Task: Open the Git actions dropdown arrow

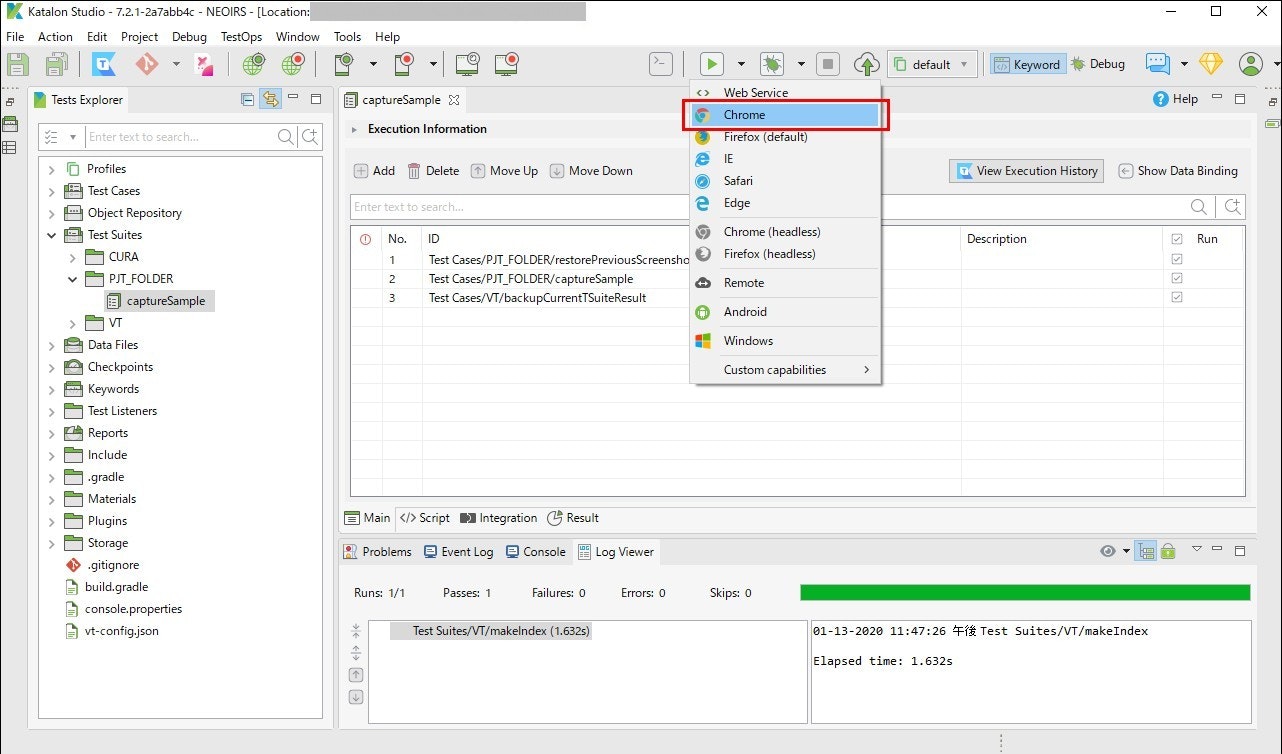Action: coord(176,65)
